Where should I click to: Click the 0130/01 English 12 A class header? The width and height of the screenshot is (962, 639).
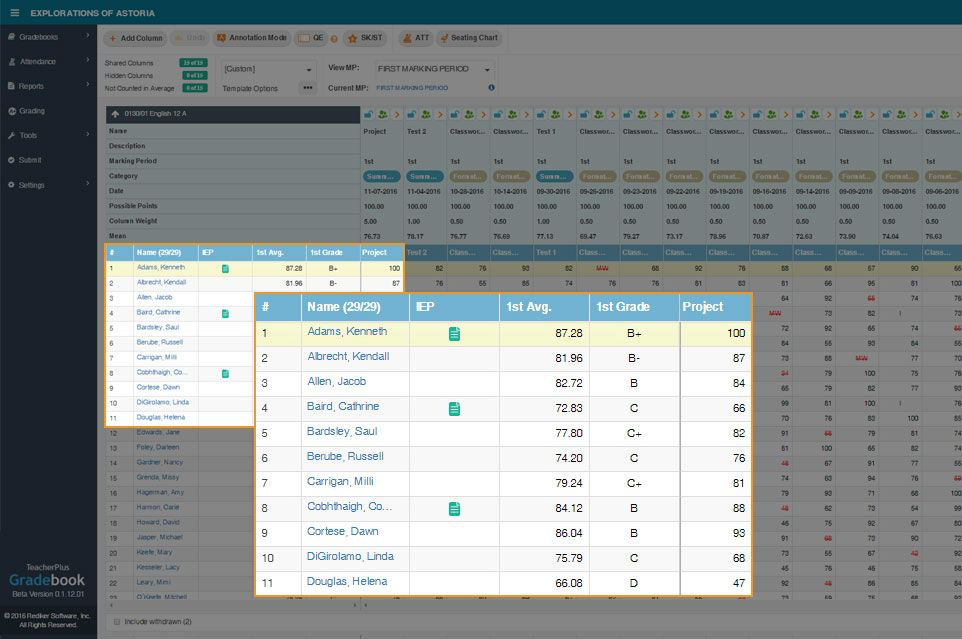(x=233, y=114)
